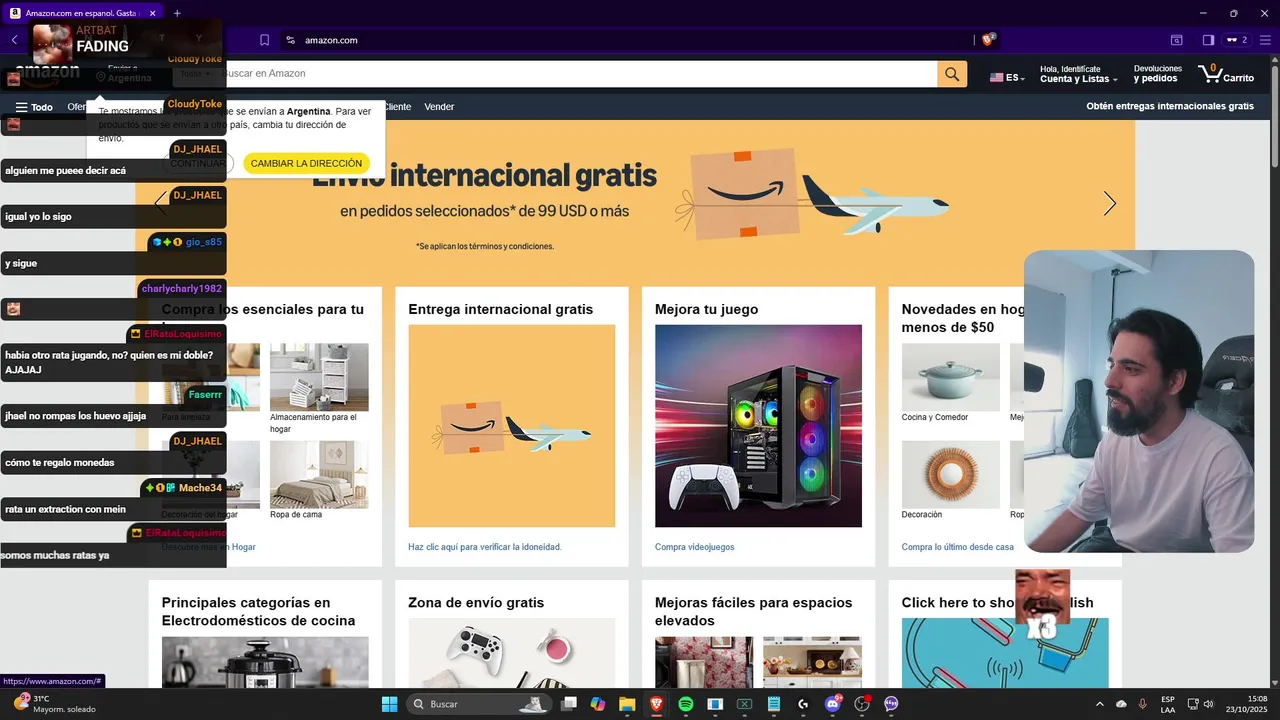Image resolution: width=1280 pixels, height=720 pixels.
Task: Open Devoluciones y pedidos
Action: point(1158,74)
